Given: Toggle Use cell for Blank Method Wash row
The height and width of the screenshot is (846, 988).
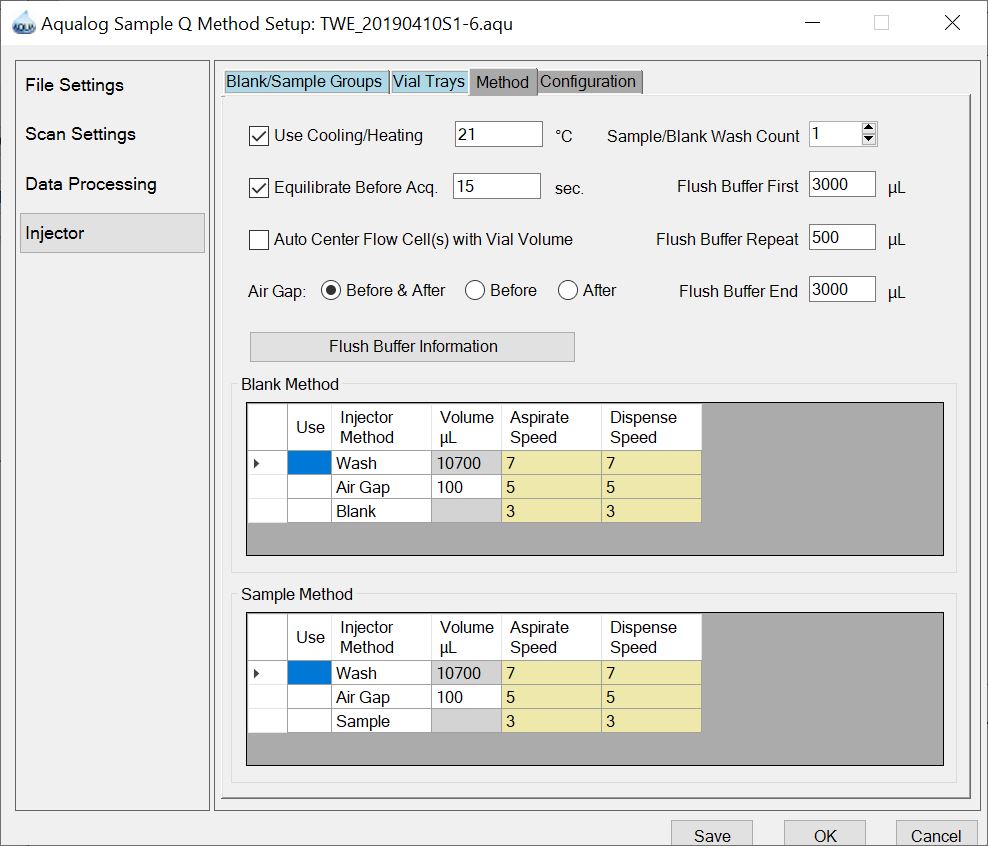Looking at the screenshot, I should (309, 463).
